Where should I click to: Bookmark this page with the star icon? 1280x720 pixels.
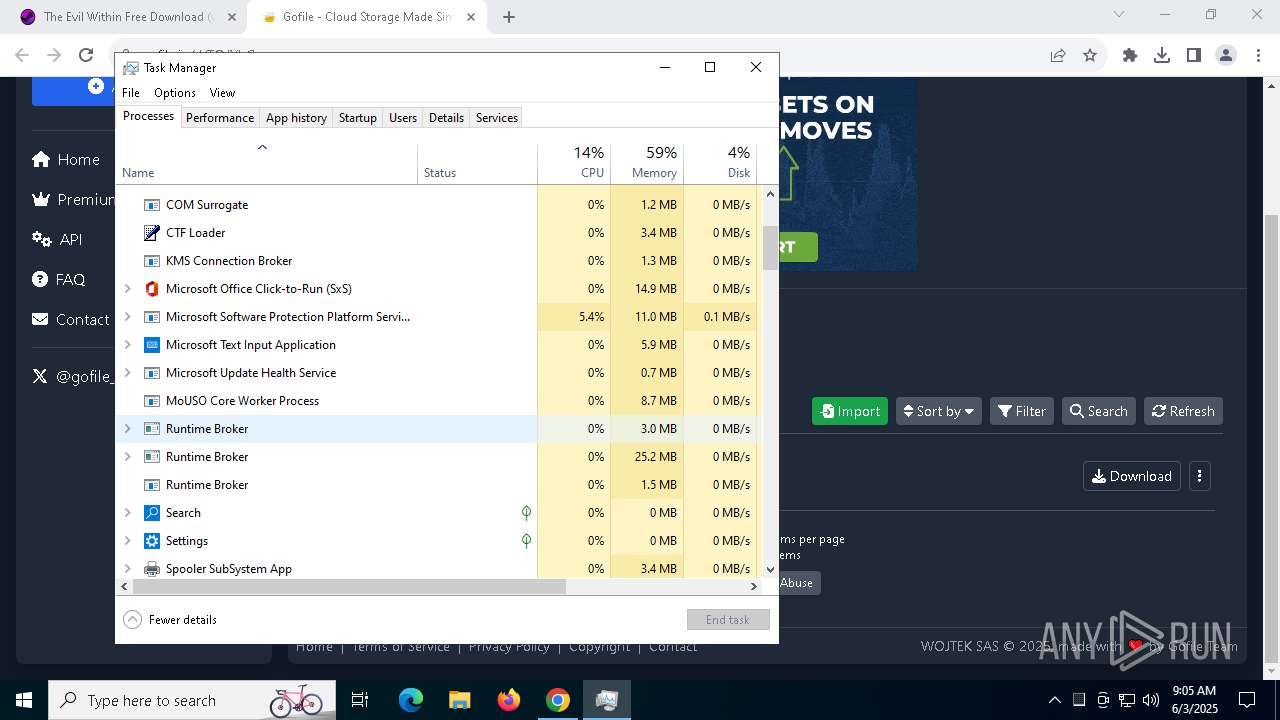coord(1090,55)
